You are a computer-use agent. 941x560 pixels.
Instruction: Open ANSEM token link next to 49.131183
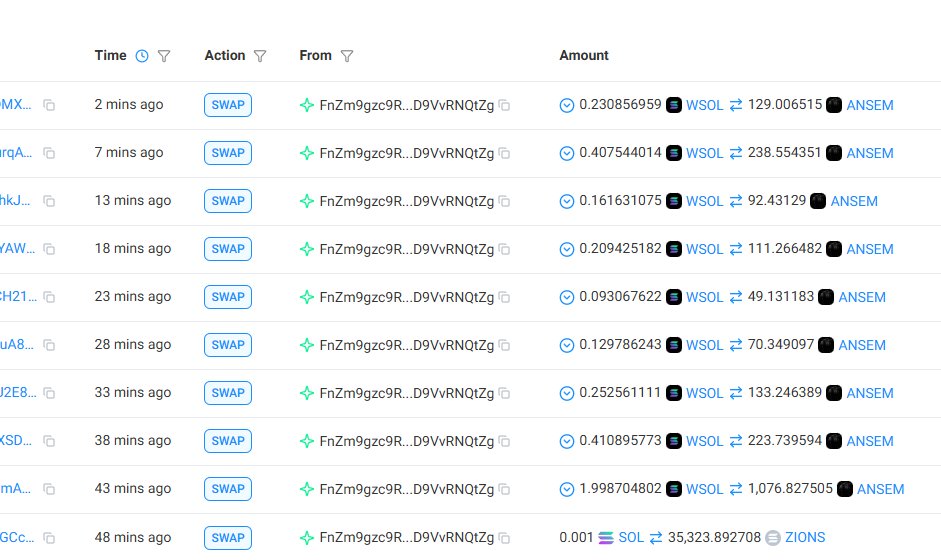pos(862,297)
